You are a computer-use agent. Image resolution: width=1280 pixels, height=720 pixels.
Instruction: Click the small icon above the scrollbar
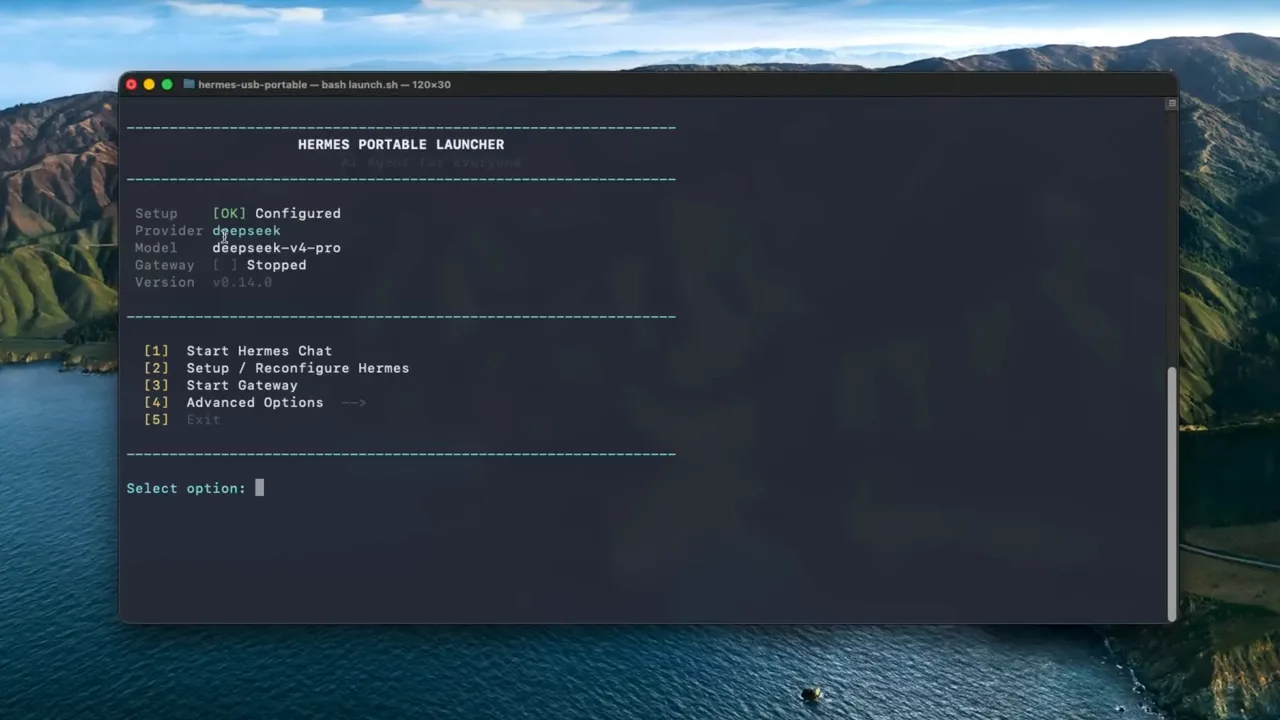(1172, 103)
